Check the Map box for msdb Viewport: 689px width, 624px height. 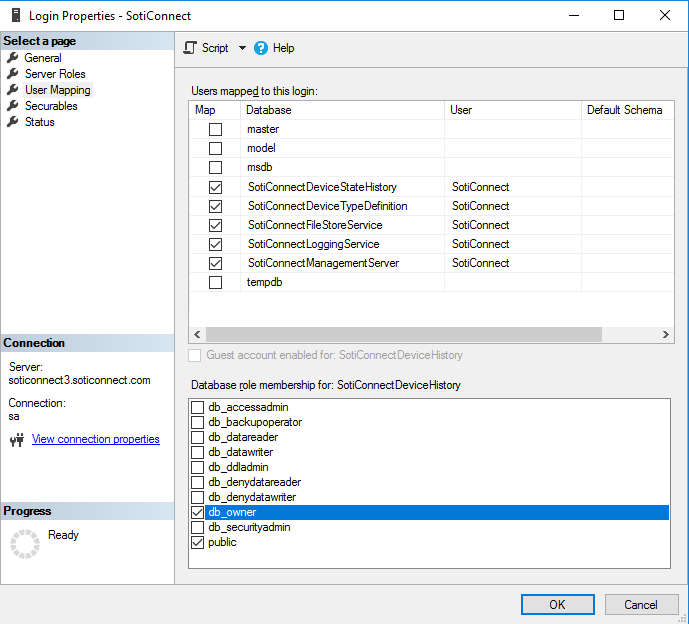tap(215, 167)
